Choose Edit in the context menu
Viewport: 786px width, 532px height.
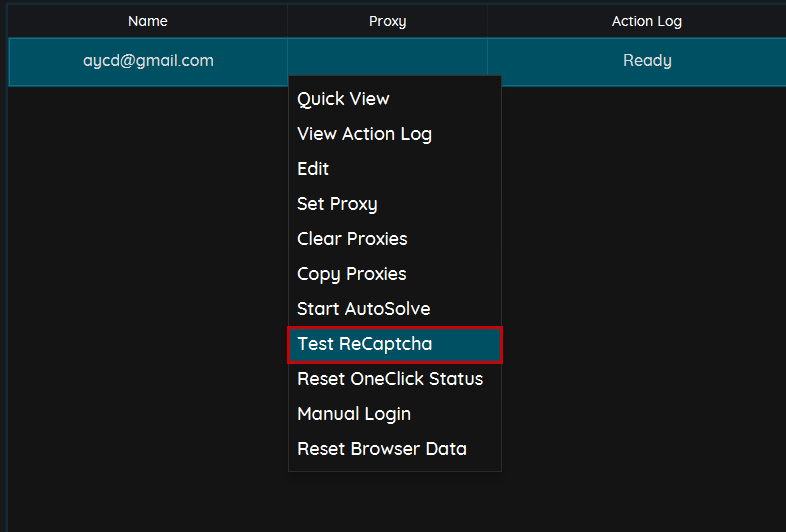[x=313, y=169]
